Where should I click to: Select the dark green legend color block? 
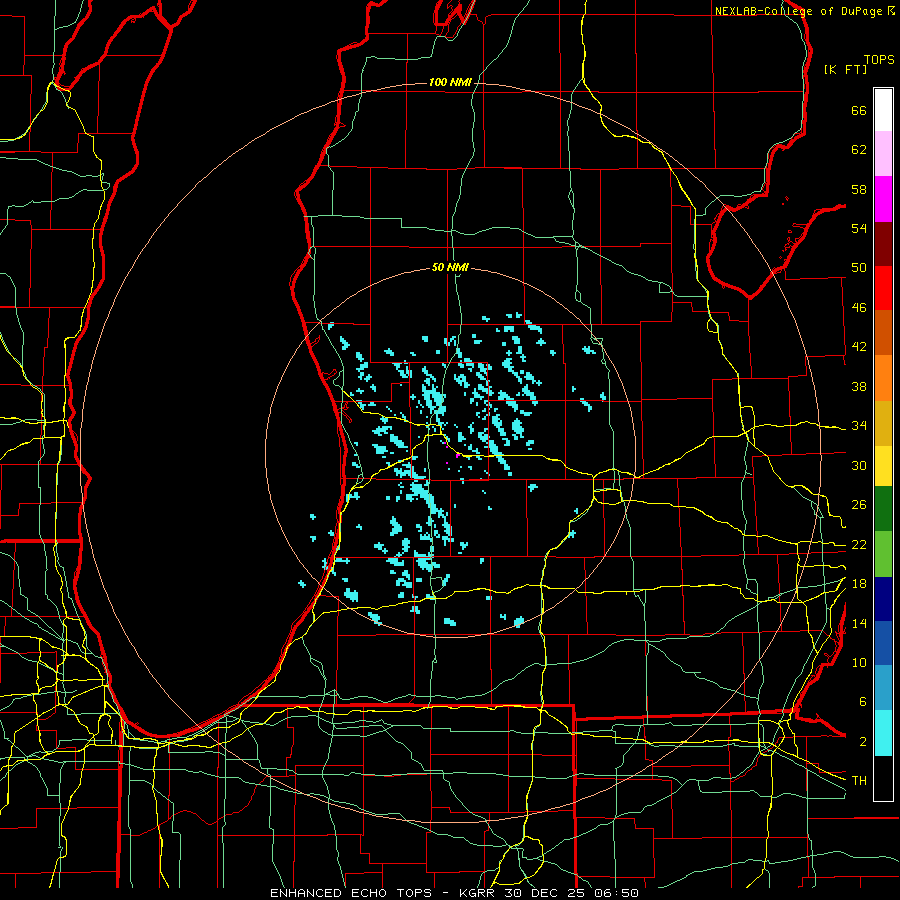[883, 509]
